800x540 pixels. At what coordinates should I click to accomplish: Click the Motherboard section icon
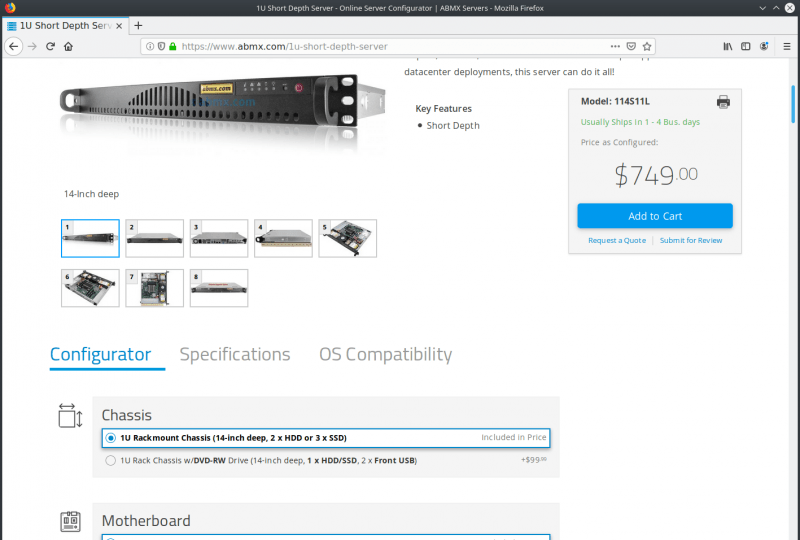[70, 521]
